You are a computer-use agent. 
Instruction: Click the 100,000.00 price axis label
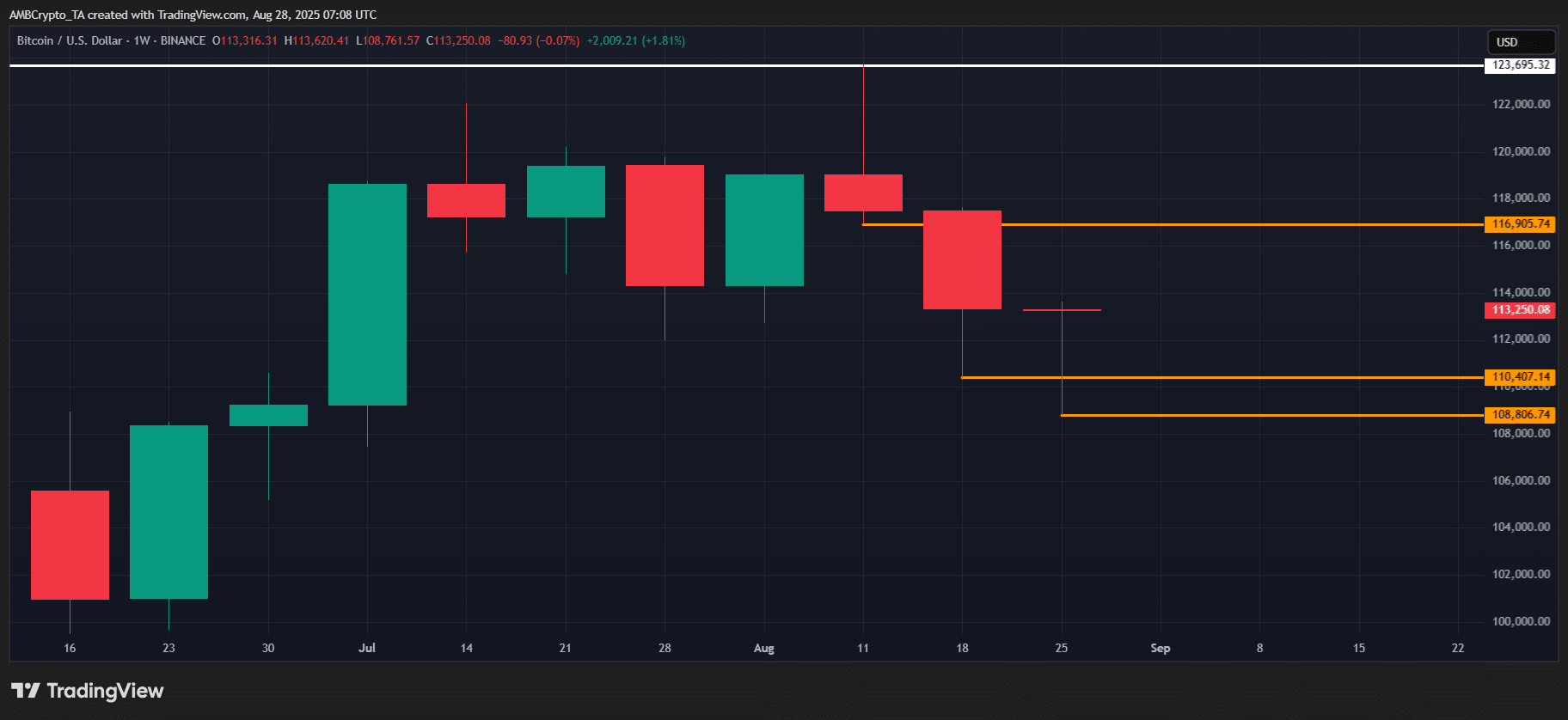[x=1521, y=621]
